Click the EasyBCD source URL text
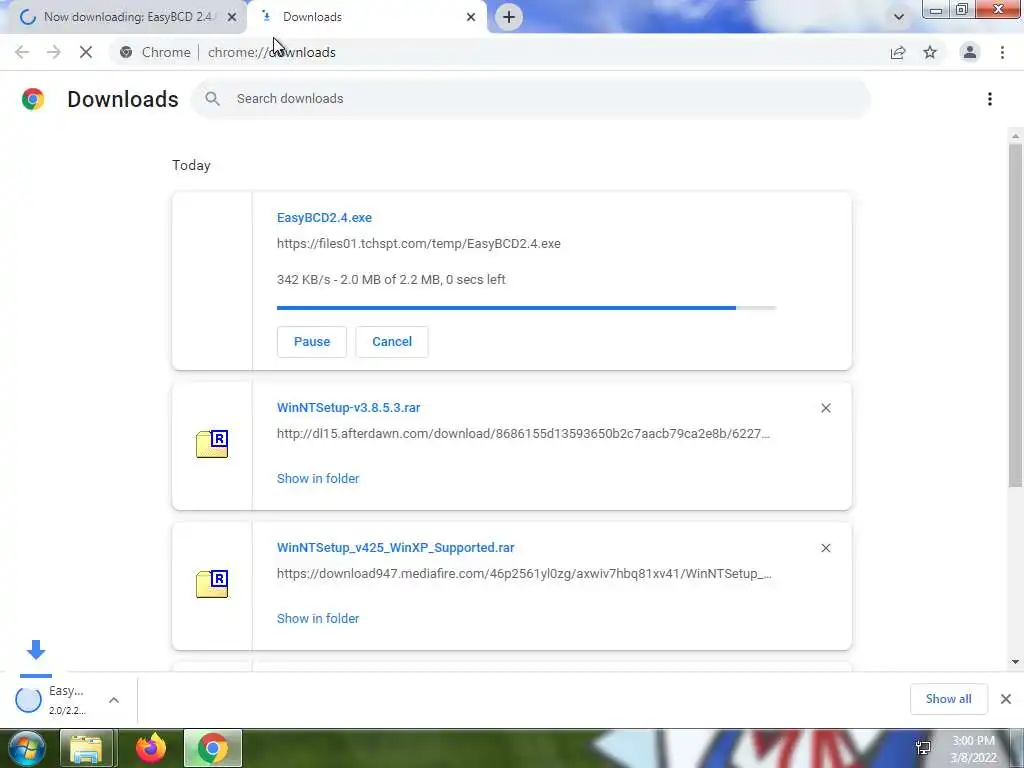Image resolution: width=1024 pixels, height=768 pixels. point(419,244)
